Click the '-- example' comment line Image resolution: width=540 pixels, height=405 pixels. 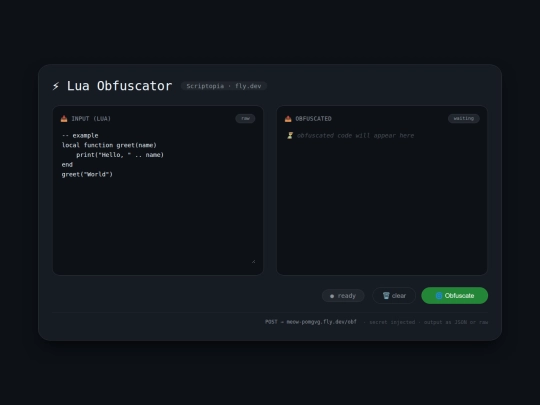click(80, 135)
